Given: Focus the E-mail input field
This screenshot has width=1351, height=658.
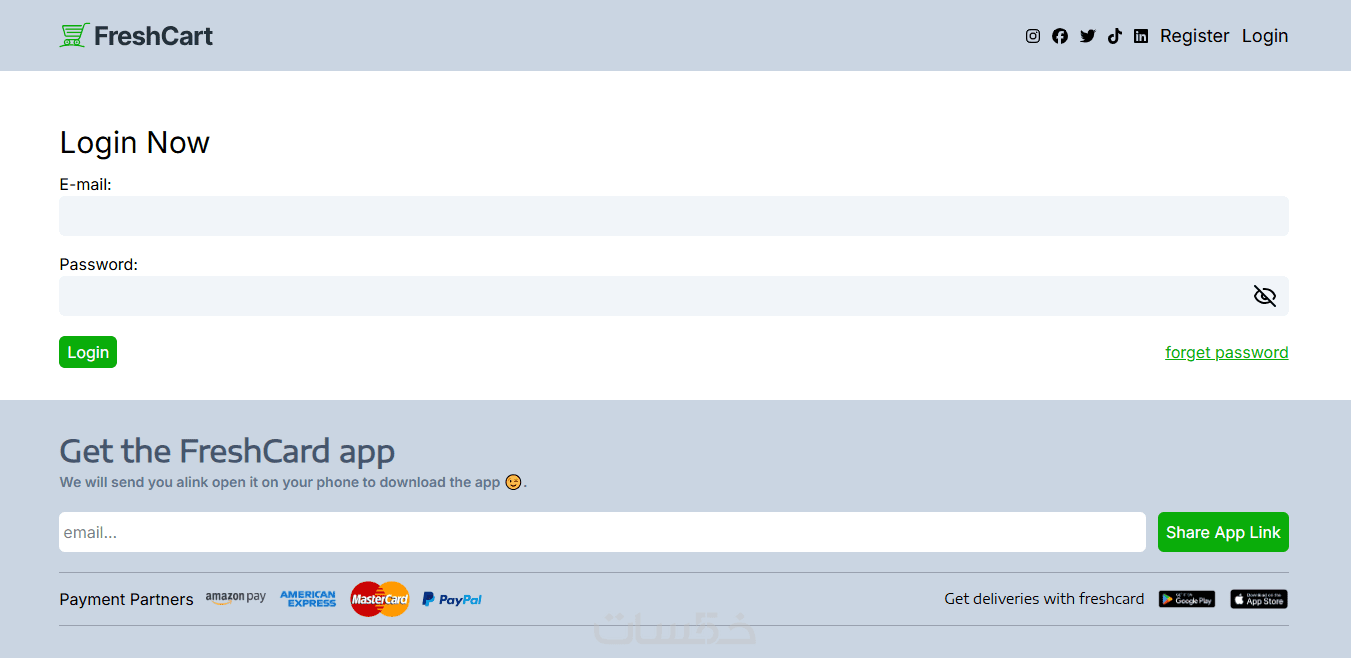Looking at the screenshot, I should pos(674,216).
